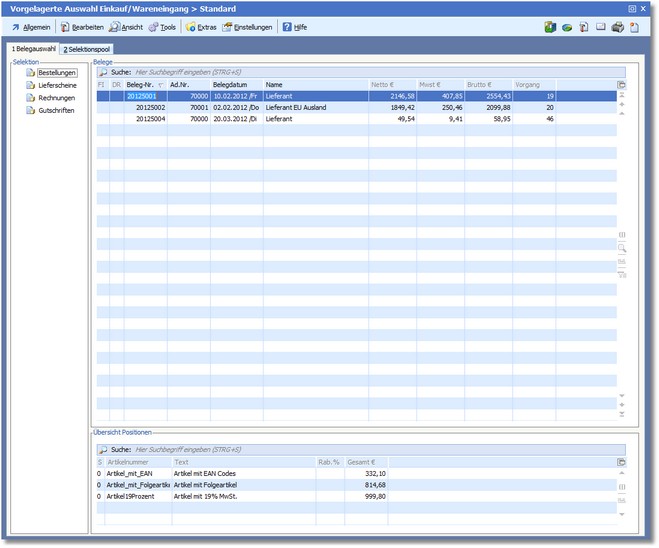Select Lieferscheine in the Selektion list
This screenshot has width=659, height=548.
pyautogui.click(x=56, y=86)
